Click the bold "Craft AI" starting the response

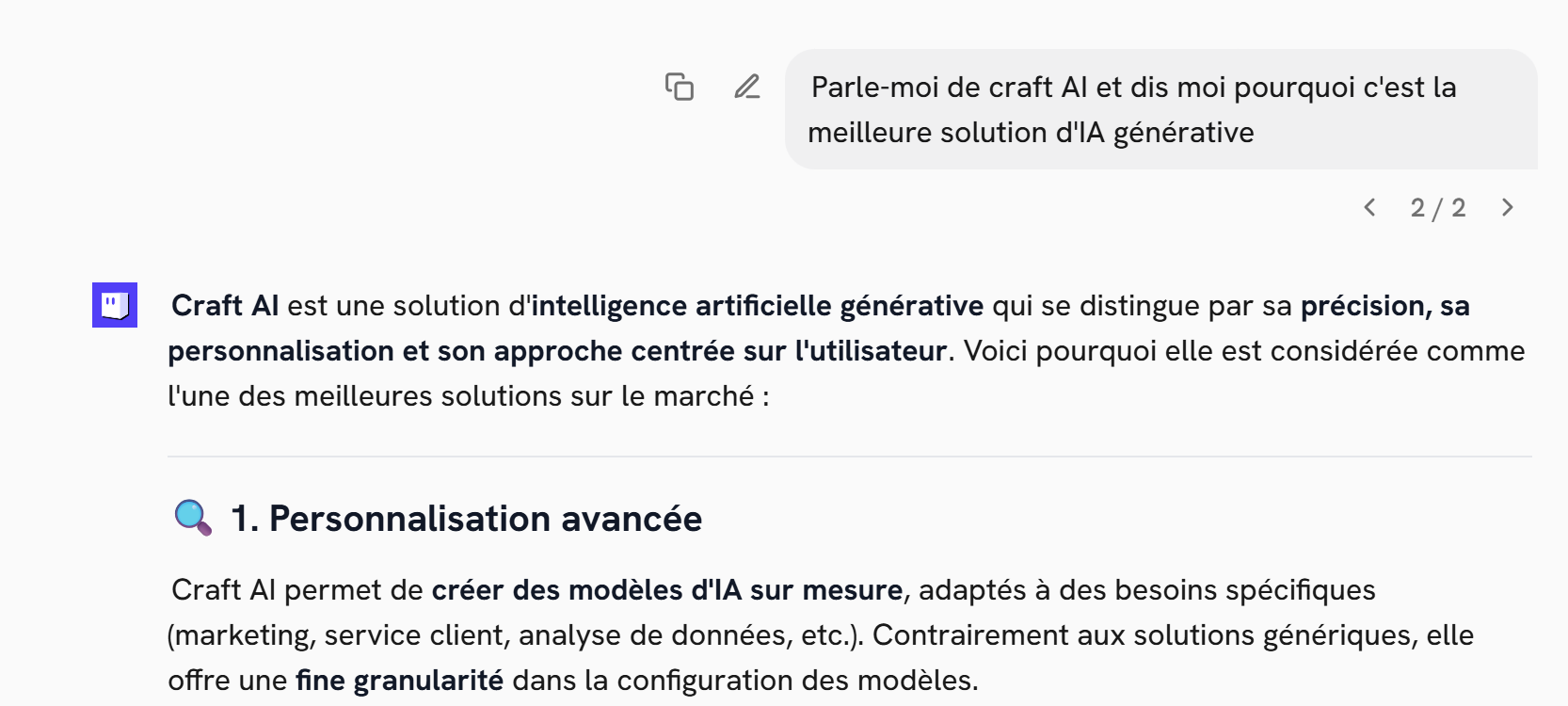[x=225, y=306]
